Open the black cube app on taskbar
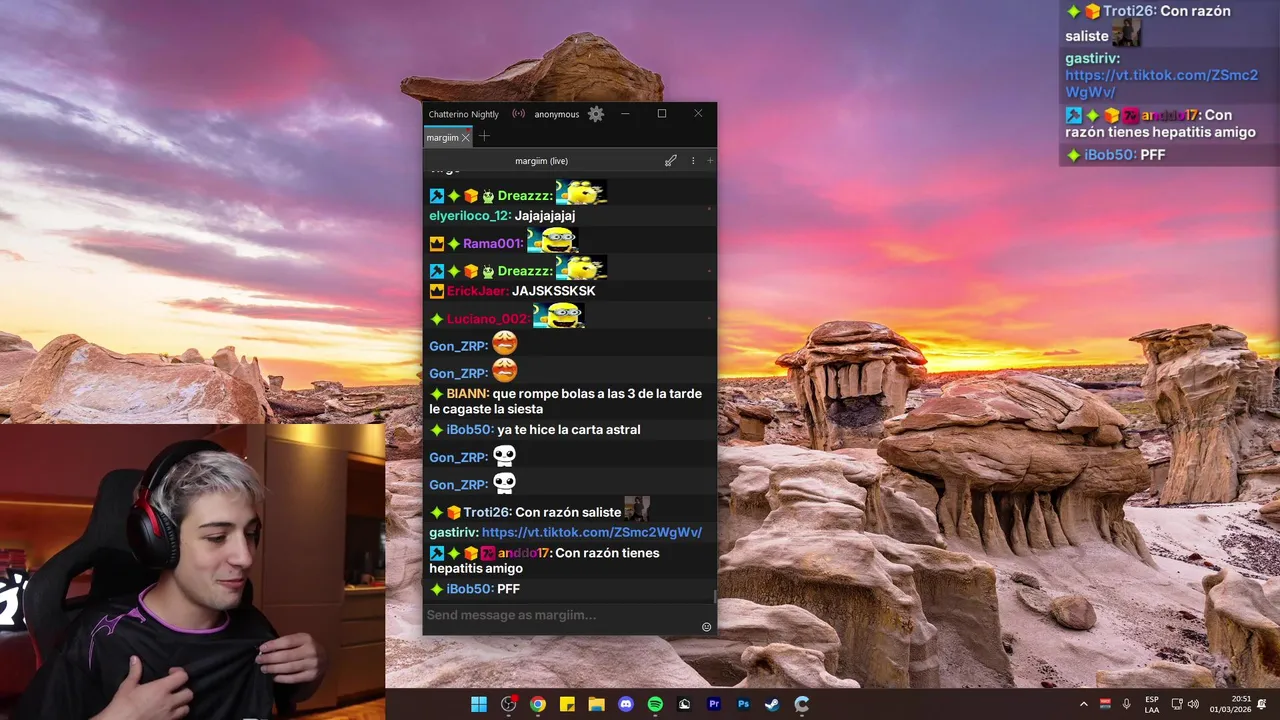This screenshot has width=1280, height=720. (x=685, y=704)
